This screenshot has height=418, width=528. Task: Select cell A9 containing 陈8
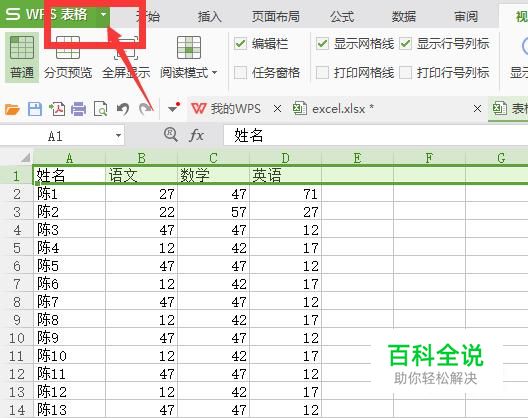[x=69, y=319]
